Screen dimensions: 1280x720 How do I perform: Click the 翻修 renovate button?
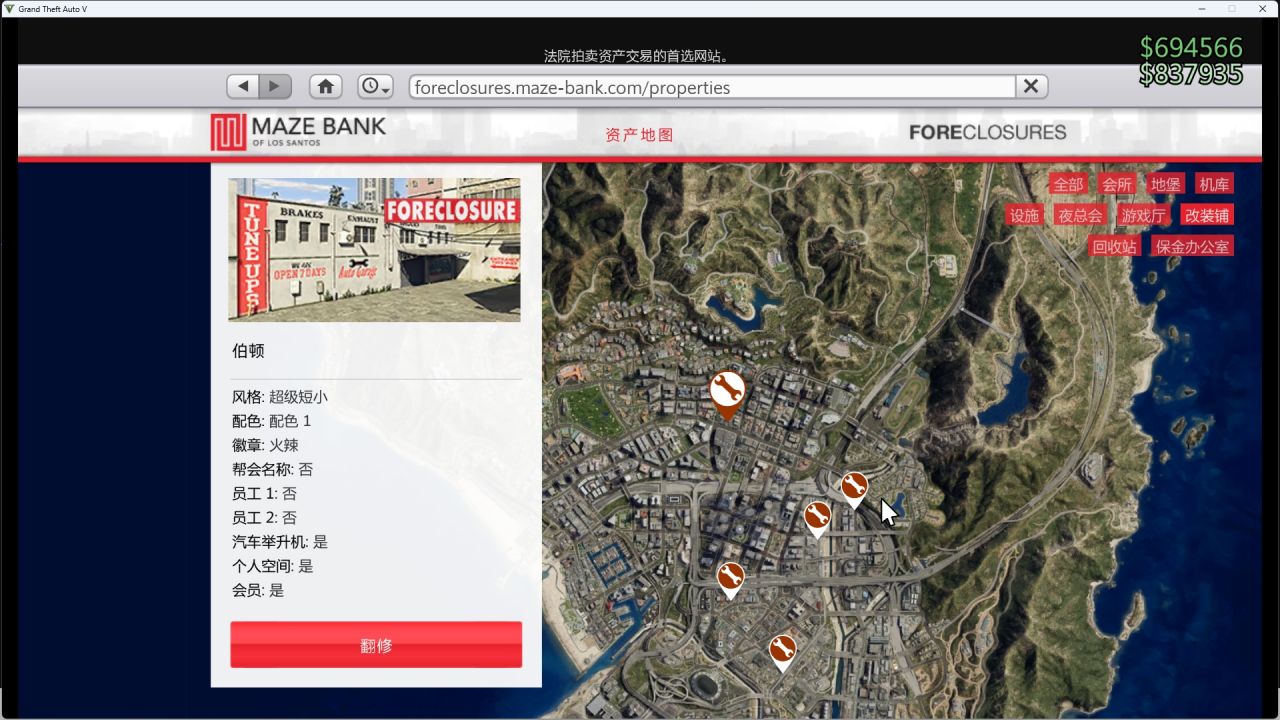[x=376, y=645]
